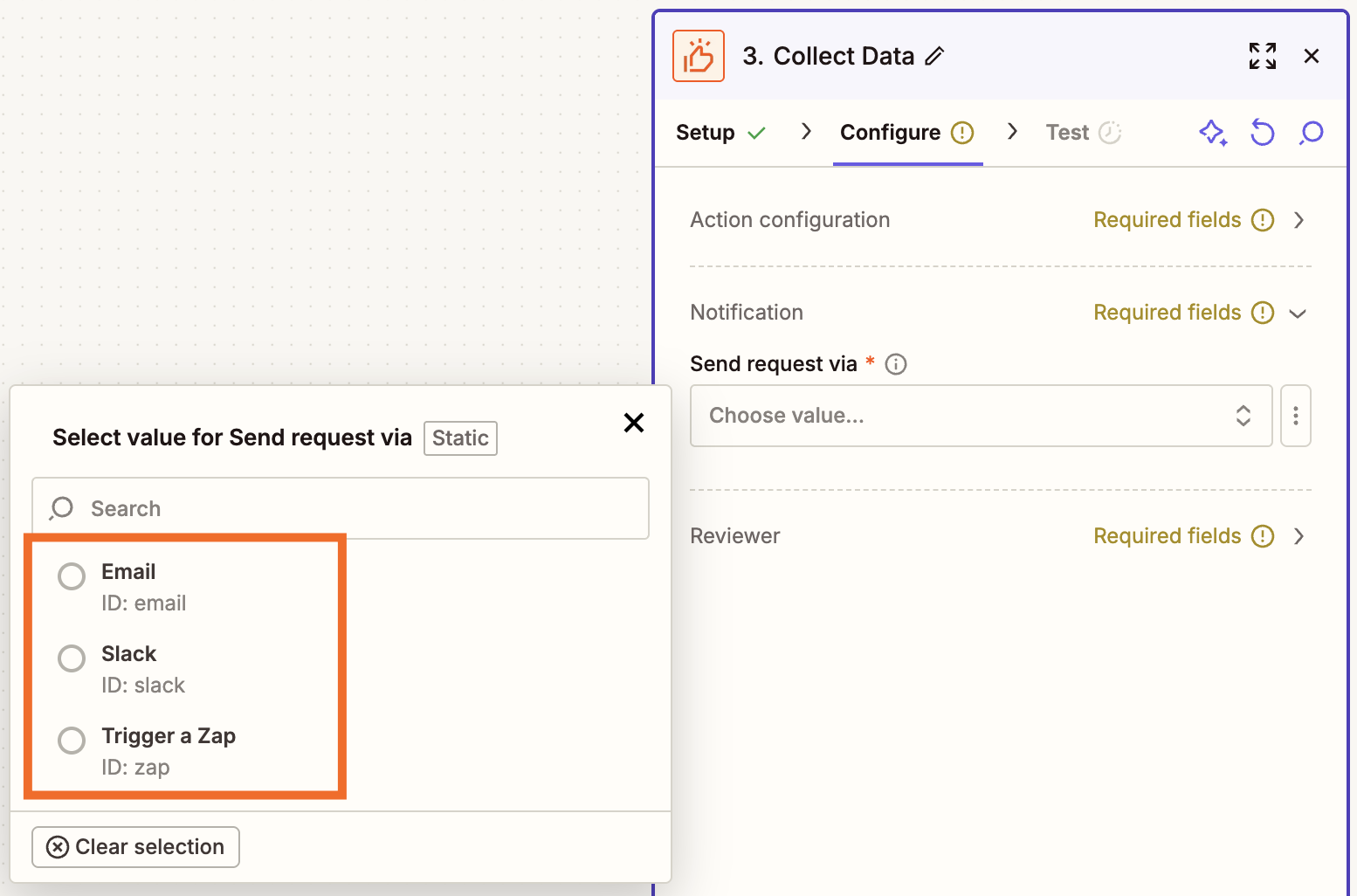Open the AI sparkle assistant icon
1357x896 pixels.
click(x=1212, y=133)
